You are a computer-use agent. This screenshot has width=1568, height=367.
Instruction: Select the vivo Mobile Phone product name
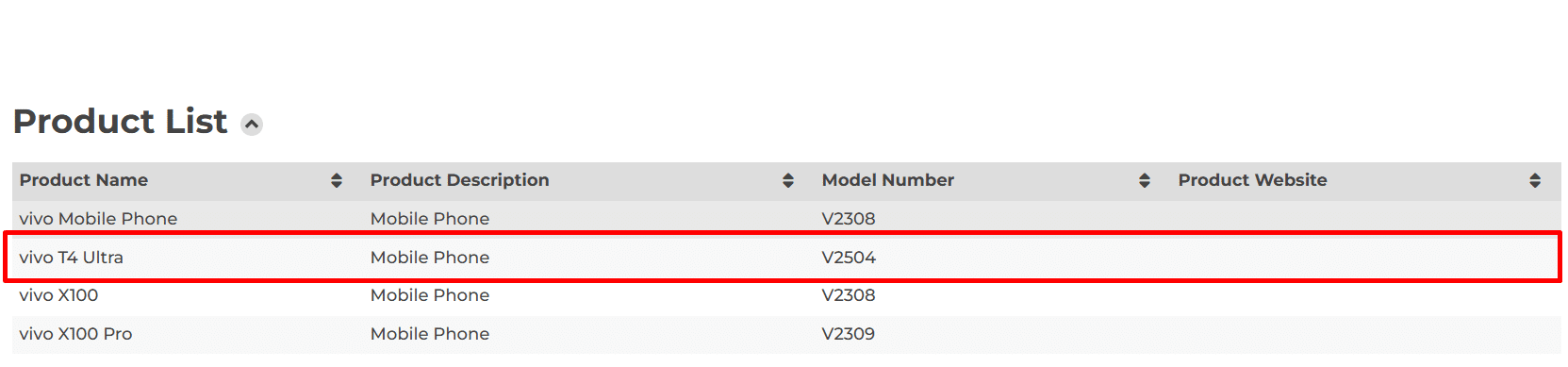[x=98, y=219]
